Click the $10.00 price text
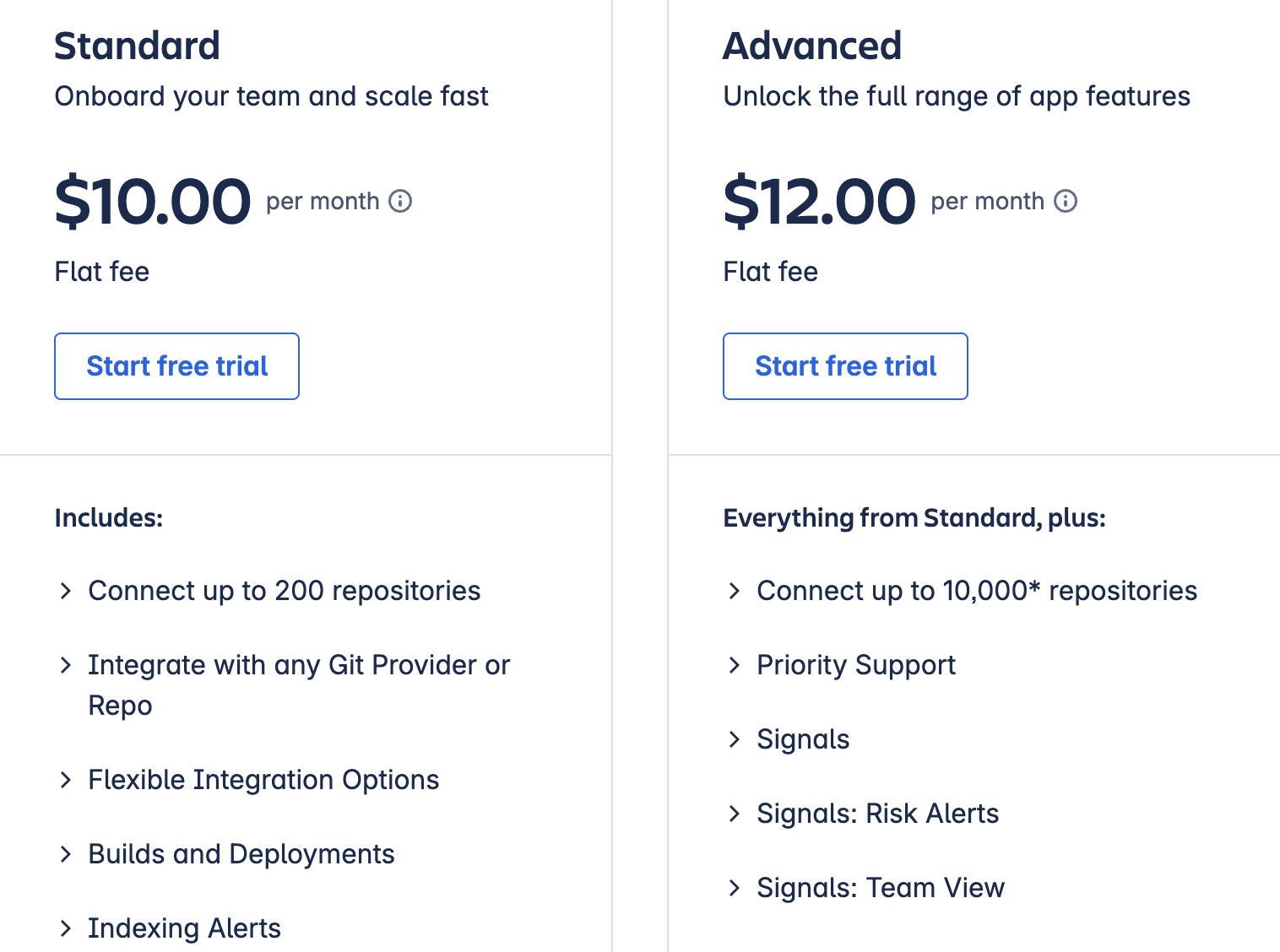 click(152, 201)
